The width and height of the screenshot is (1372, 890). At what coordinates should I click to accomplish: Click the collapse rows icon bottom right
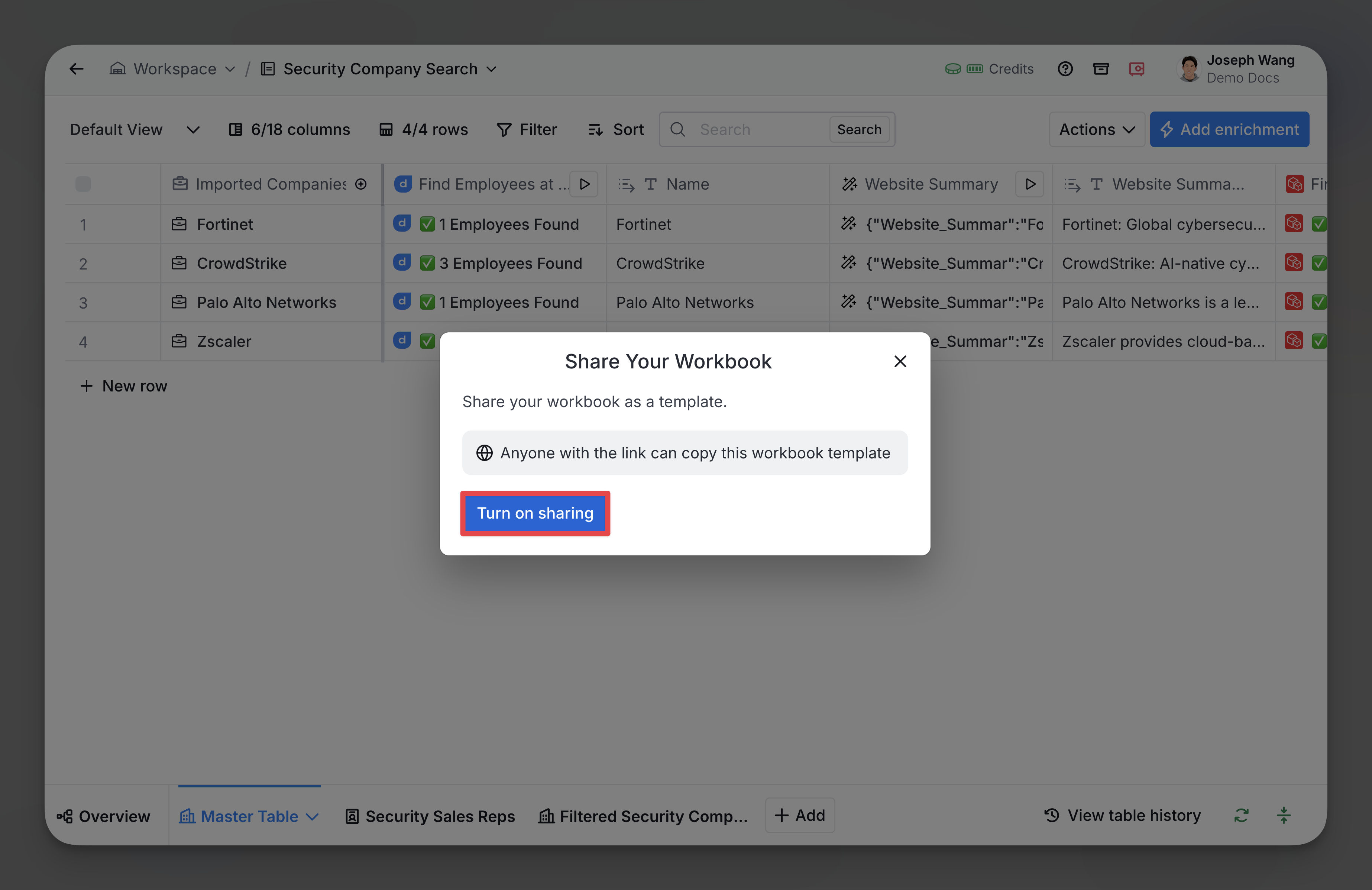coord(1283,815)
